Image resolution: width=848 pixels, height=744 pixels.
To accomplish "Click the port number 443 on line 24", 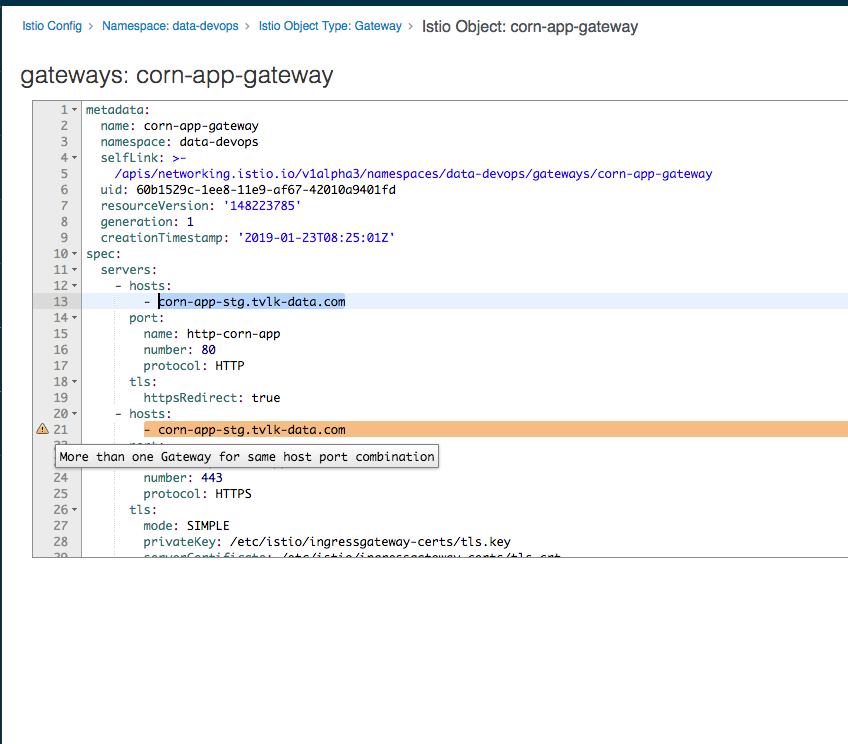I will pos(211,477).
